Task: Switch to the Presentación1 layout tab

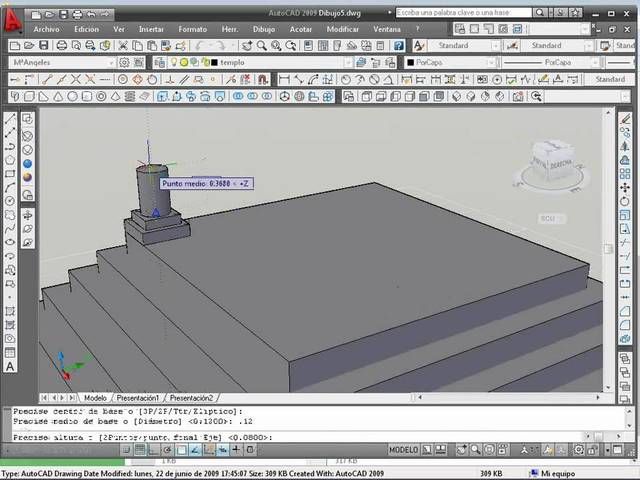Action: pyautogui.click(x=138, y=398)
